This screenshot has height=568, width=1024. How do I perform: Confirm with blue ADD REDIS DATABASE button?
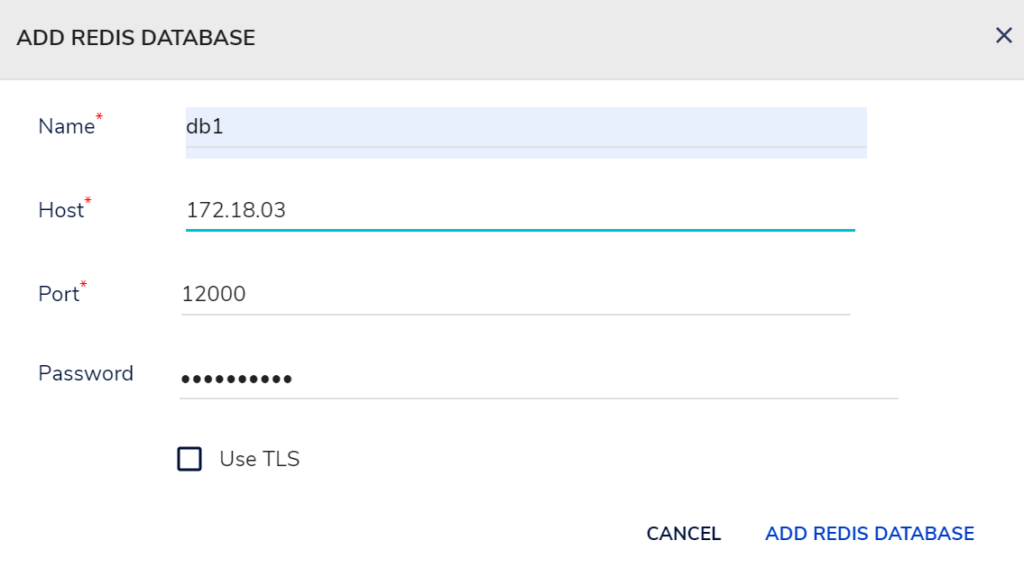click(869, 533)
